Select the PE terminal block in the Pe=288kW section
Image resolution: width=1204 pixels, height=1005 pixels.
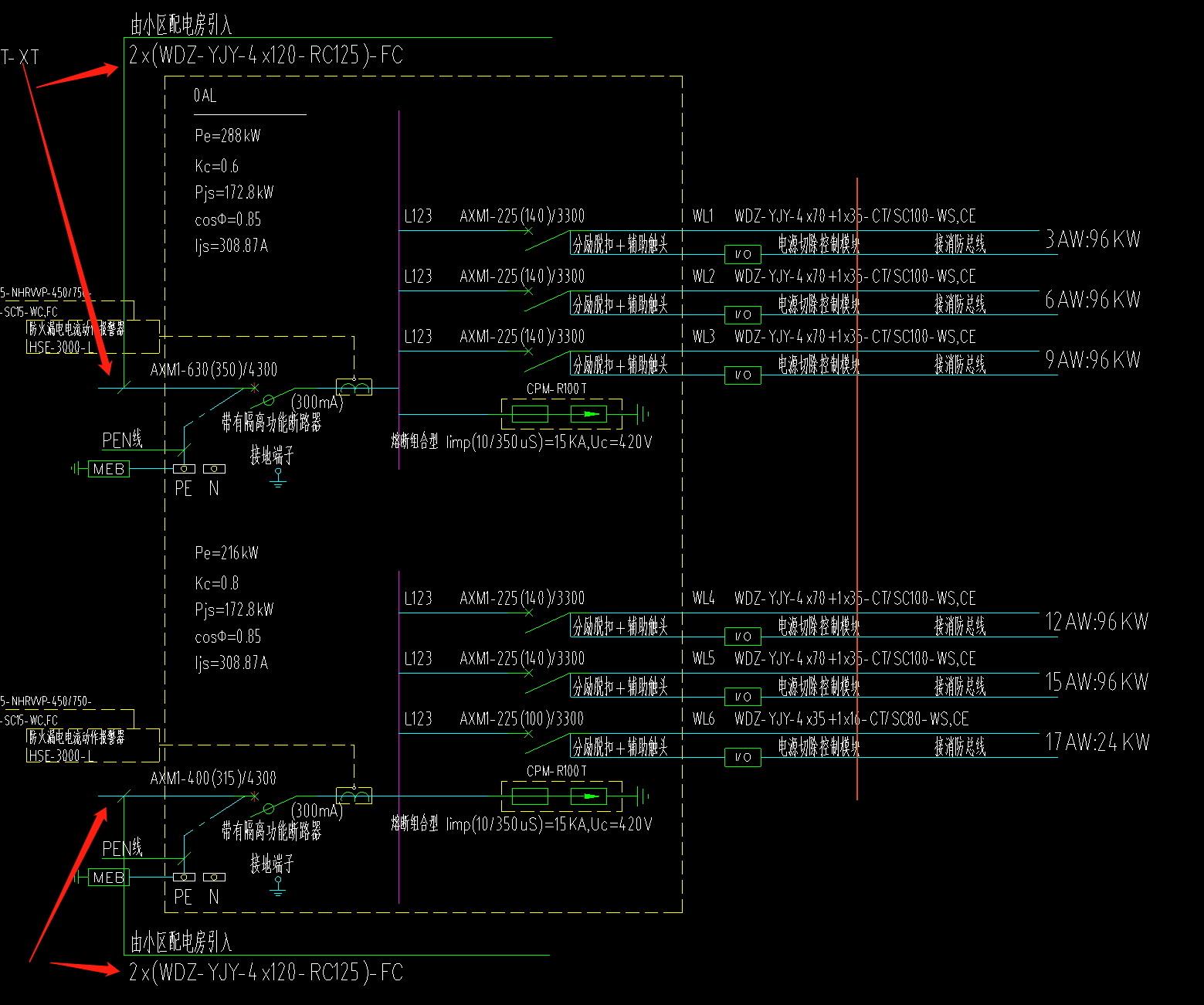coord(184,469)
